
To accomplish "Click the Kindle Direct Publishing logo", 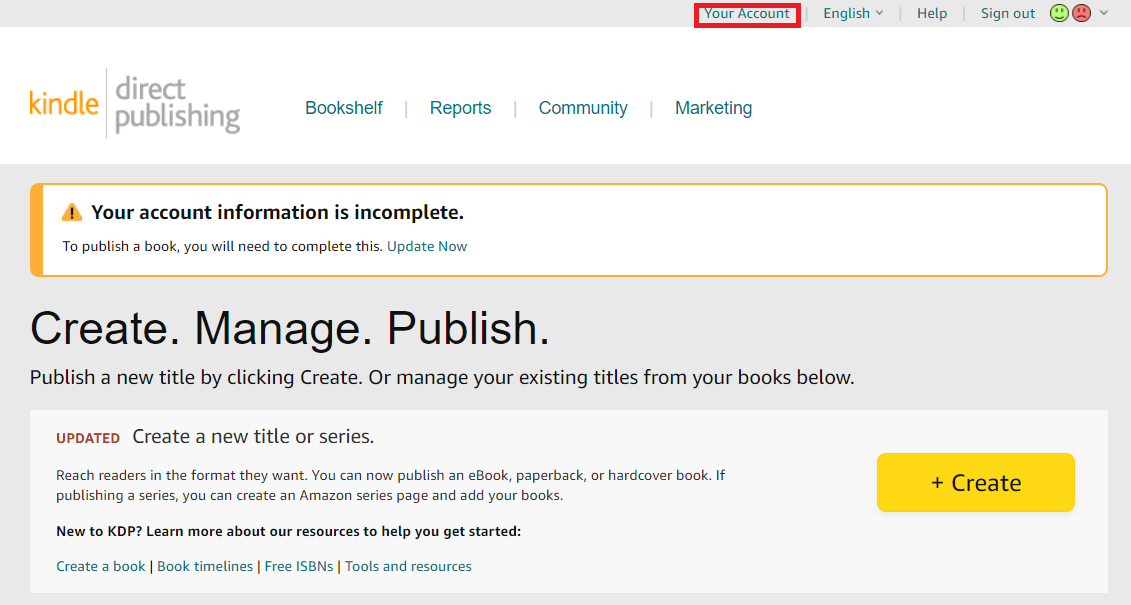I will [x=135, y=104].
